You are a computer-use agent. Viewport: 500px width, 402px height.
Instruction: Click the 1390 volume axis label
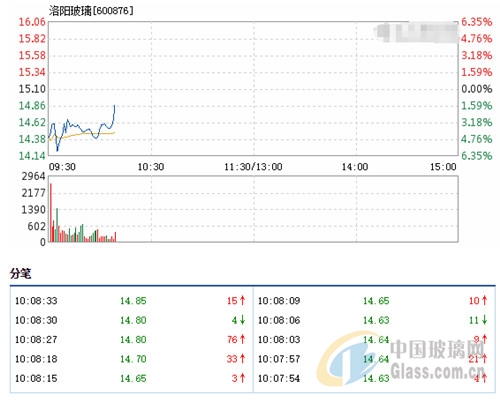pyautogui.click(x=33, y=210)
